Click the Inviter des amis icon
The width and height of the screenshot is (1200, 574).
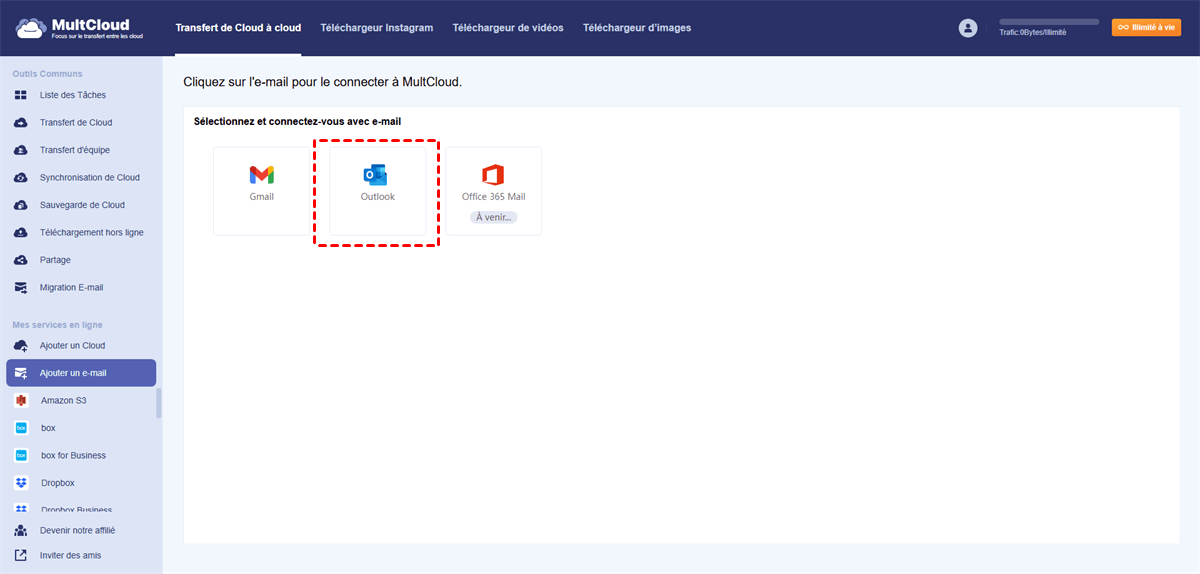21,555
